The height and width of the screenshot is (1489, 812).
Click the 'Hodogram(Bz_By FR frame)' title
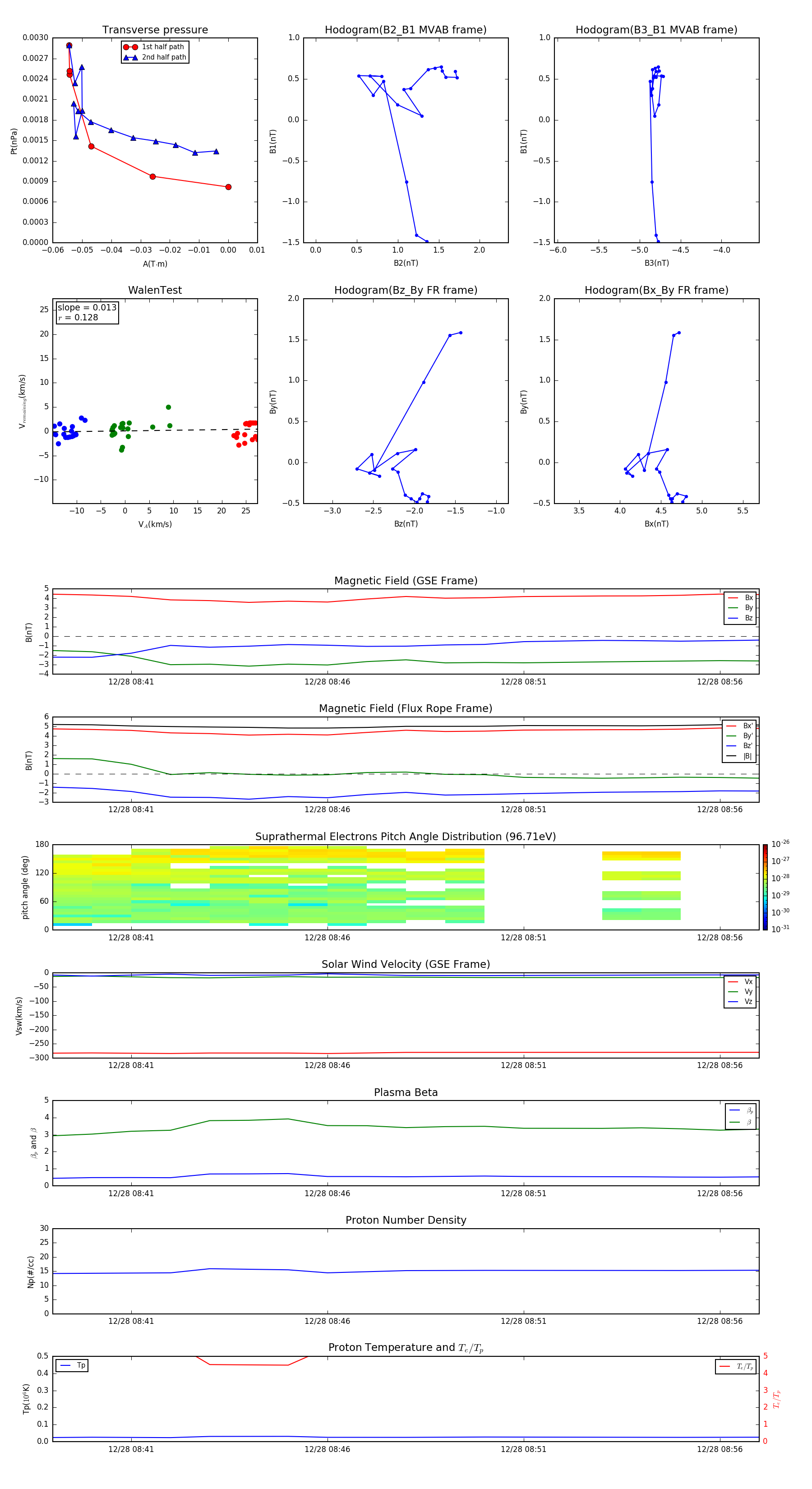406,290
